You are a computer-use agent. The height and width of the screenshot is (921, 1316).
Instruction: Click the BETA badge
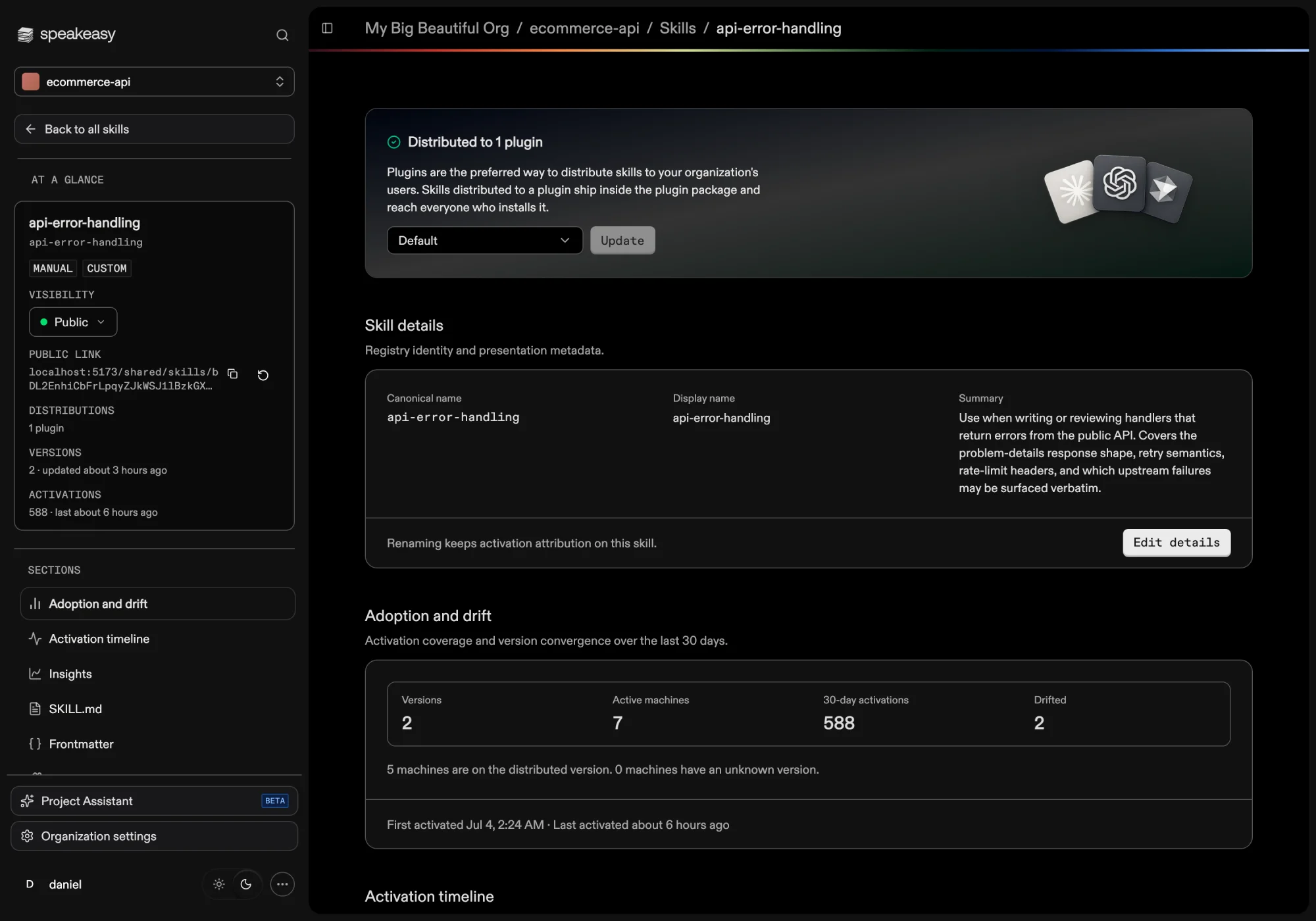(x=275, y=801)
